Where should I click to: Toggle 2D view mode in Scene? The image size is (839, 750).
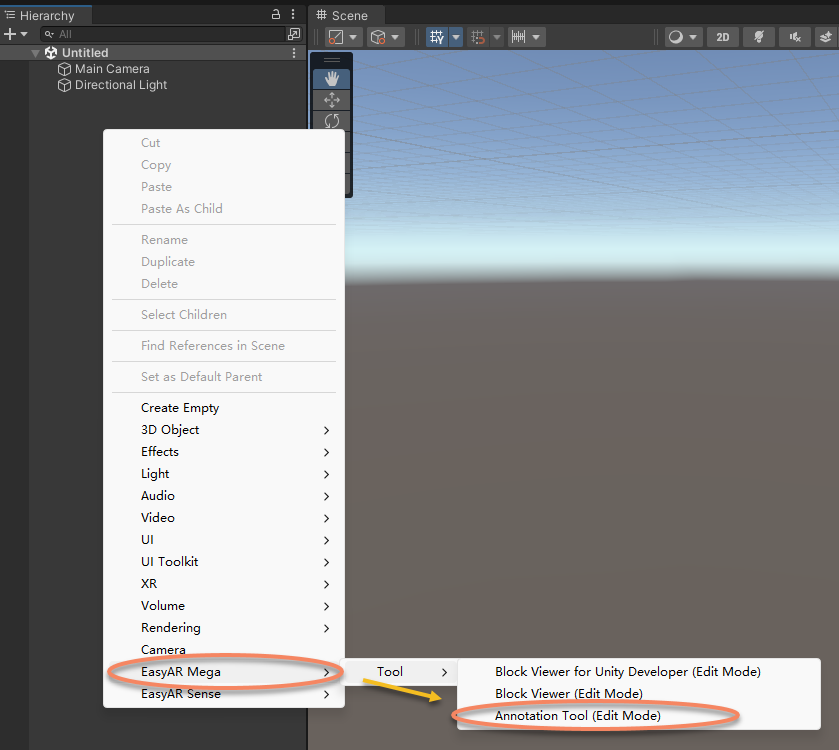(722, 37)
